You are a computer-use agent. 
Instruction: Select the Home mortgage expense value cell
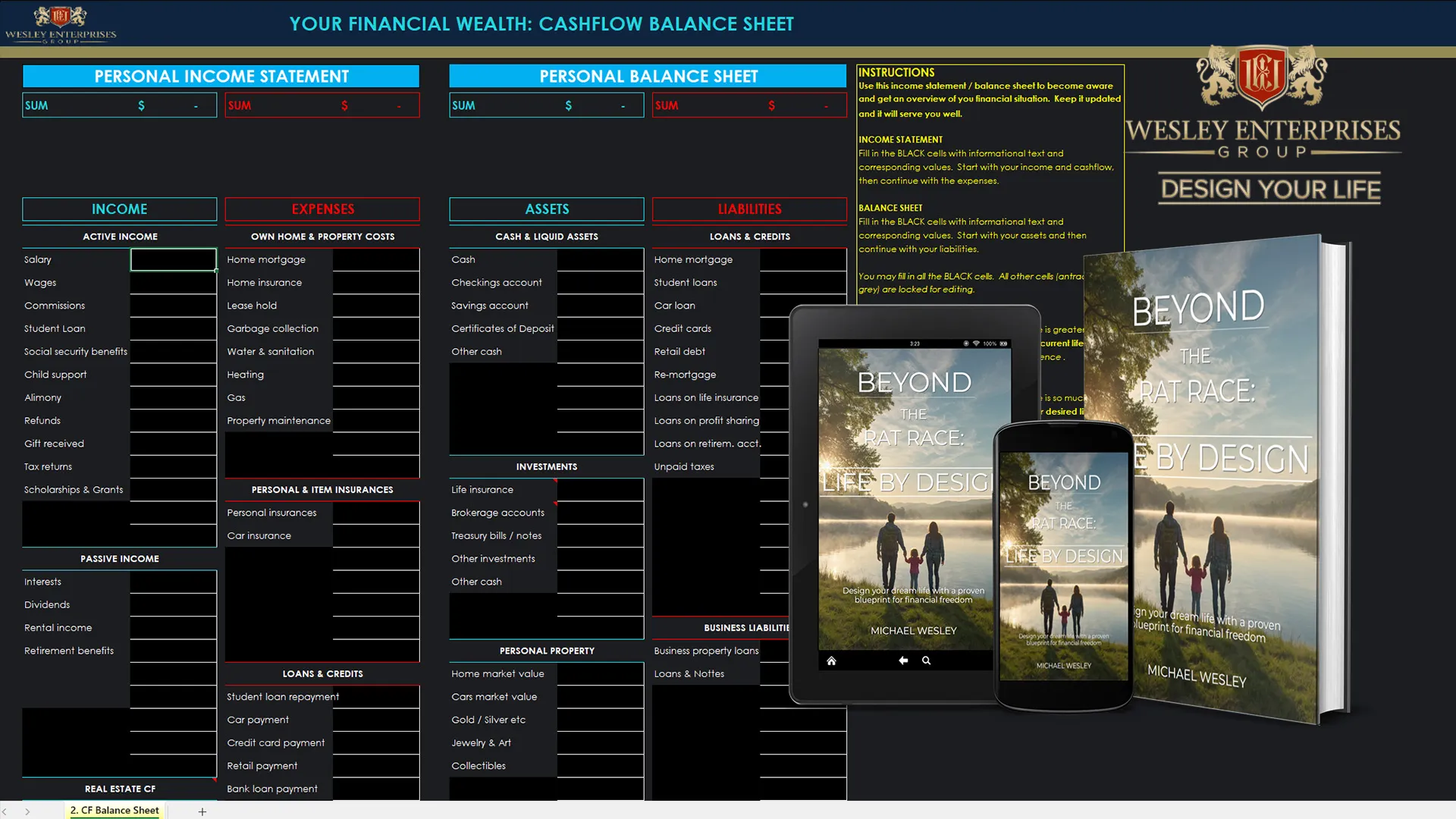(x=376, y=259)
